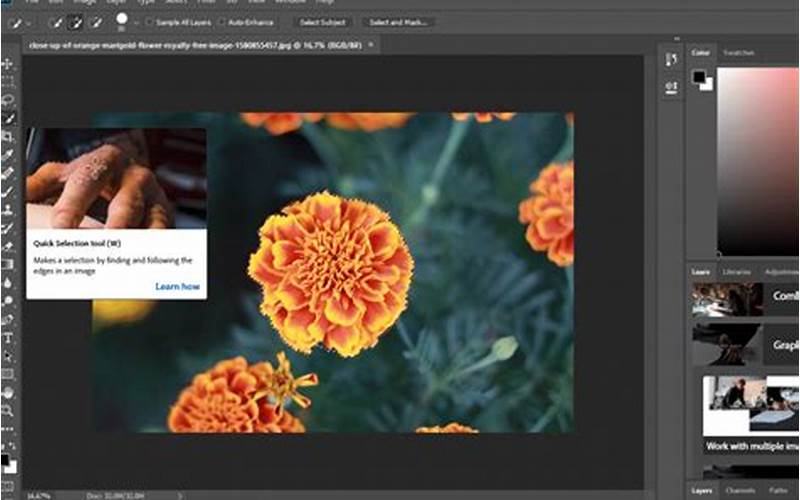Select the Gradient tool

tap(8, 264)
